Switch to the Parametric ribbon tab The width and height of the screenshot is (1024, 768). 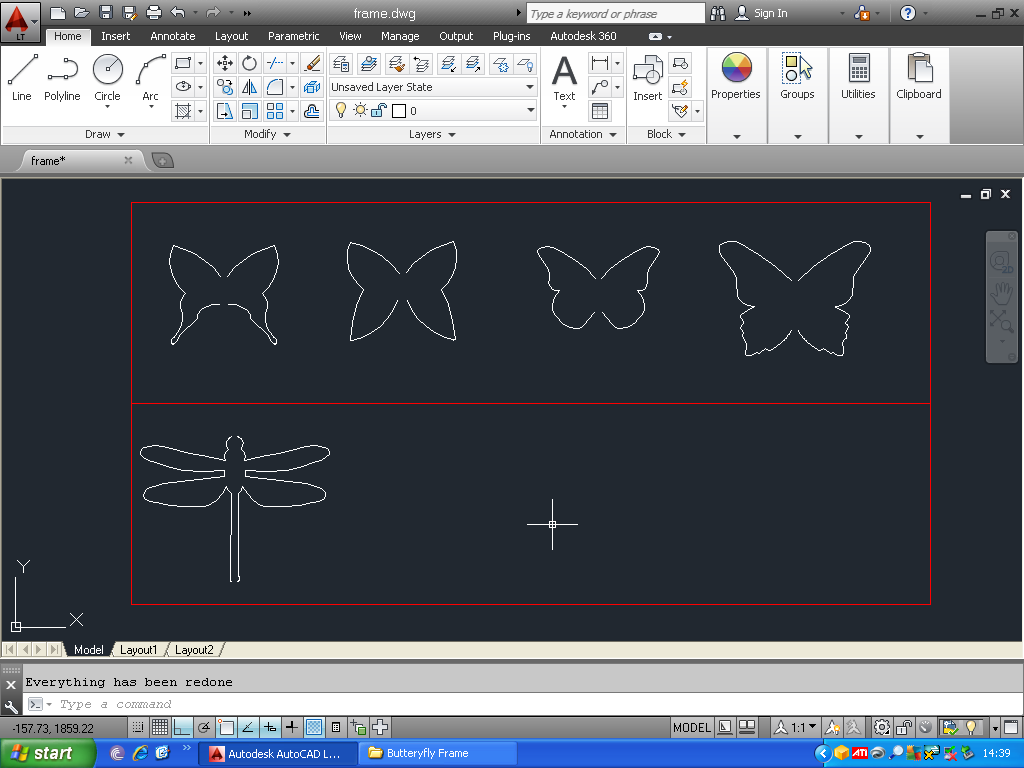(x=293, y=37)
